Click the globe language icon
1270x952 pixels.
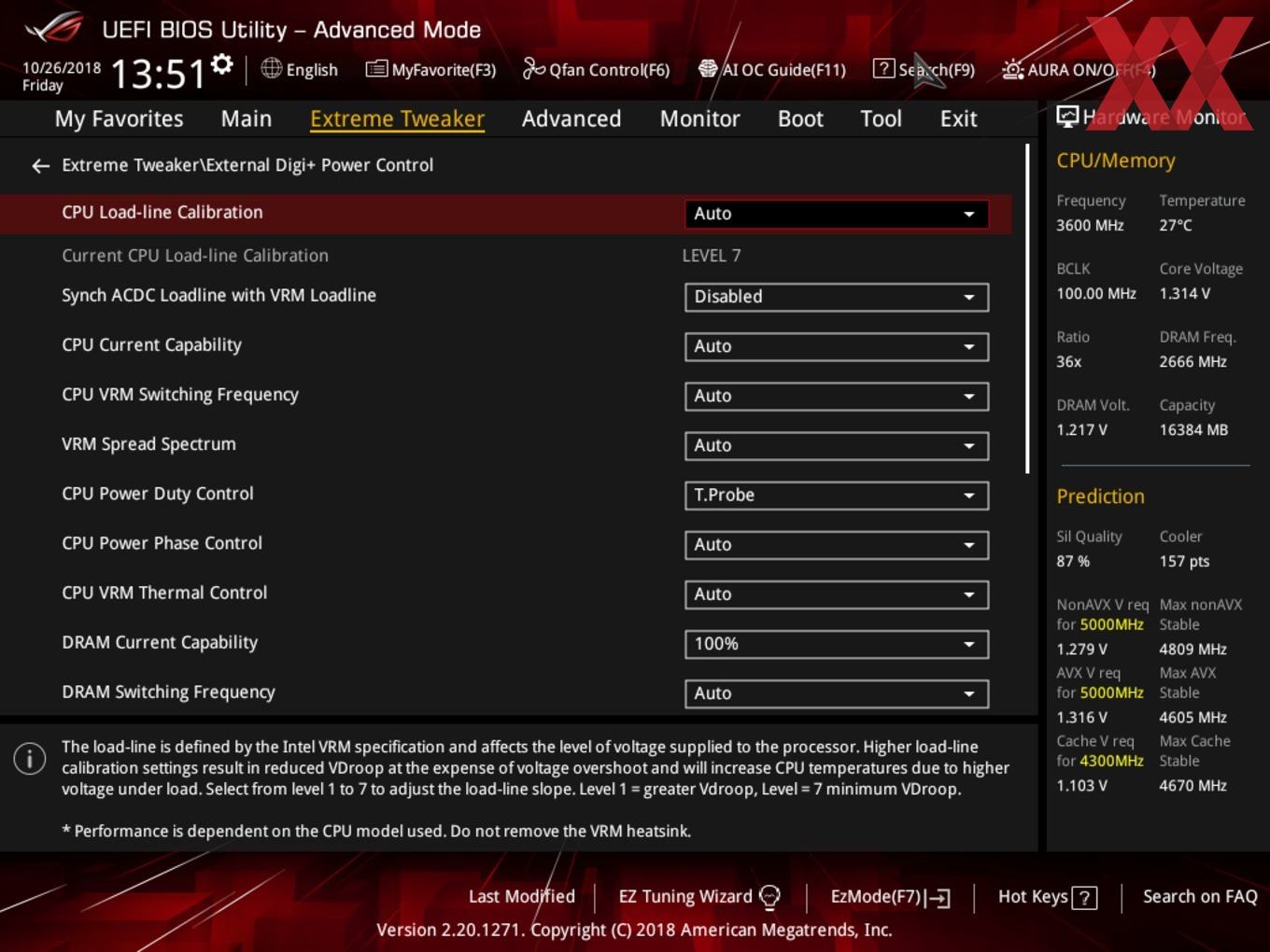coord(271,68)
